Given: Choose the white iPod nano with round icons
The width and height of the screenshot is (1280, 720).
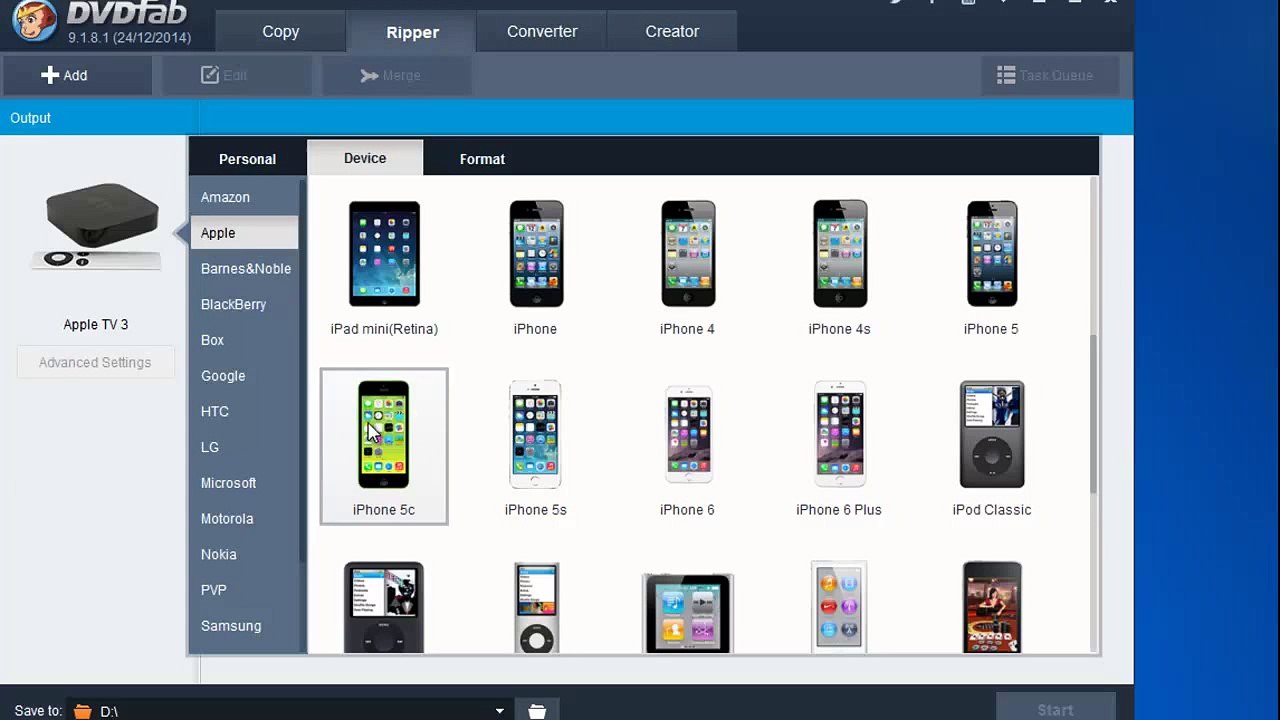Looking at the screenshot, I should [x=839, y=607].
